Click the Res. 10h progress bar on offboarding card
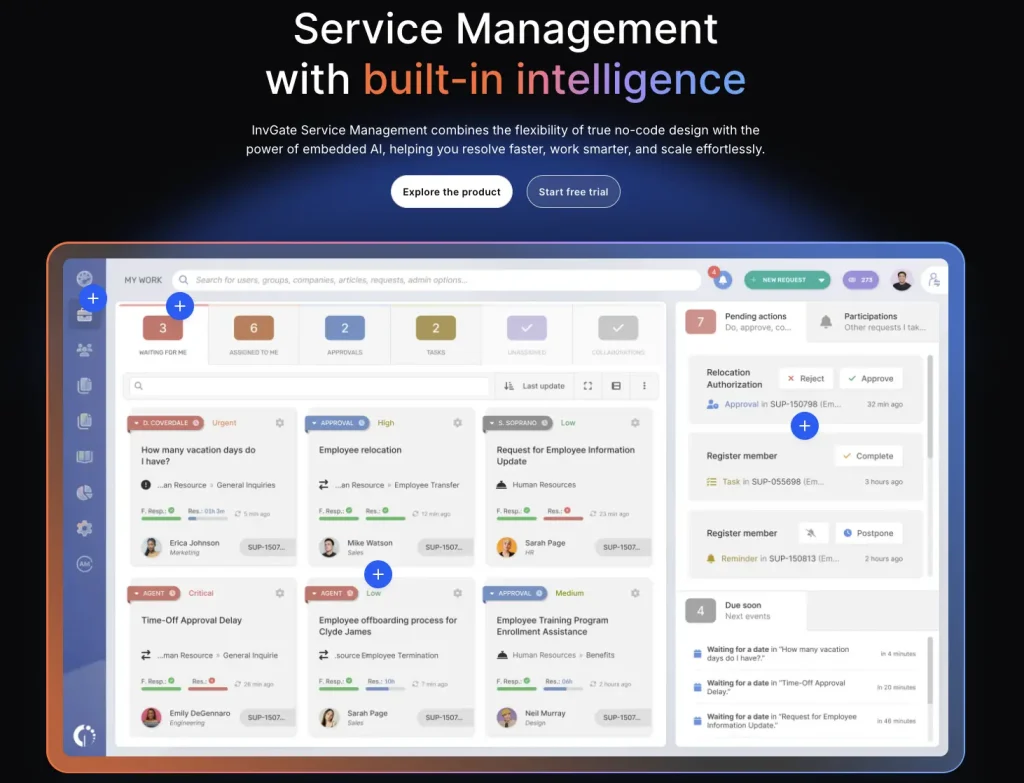This screenshot has width=1024, height=783. 385,689
